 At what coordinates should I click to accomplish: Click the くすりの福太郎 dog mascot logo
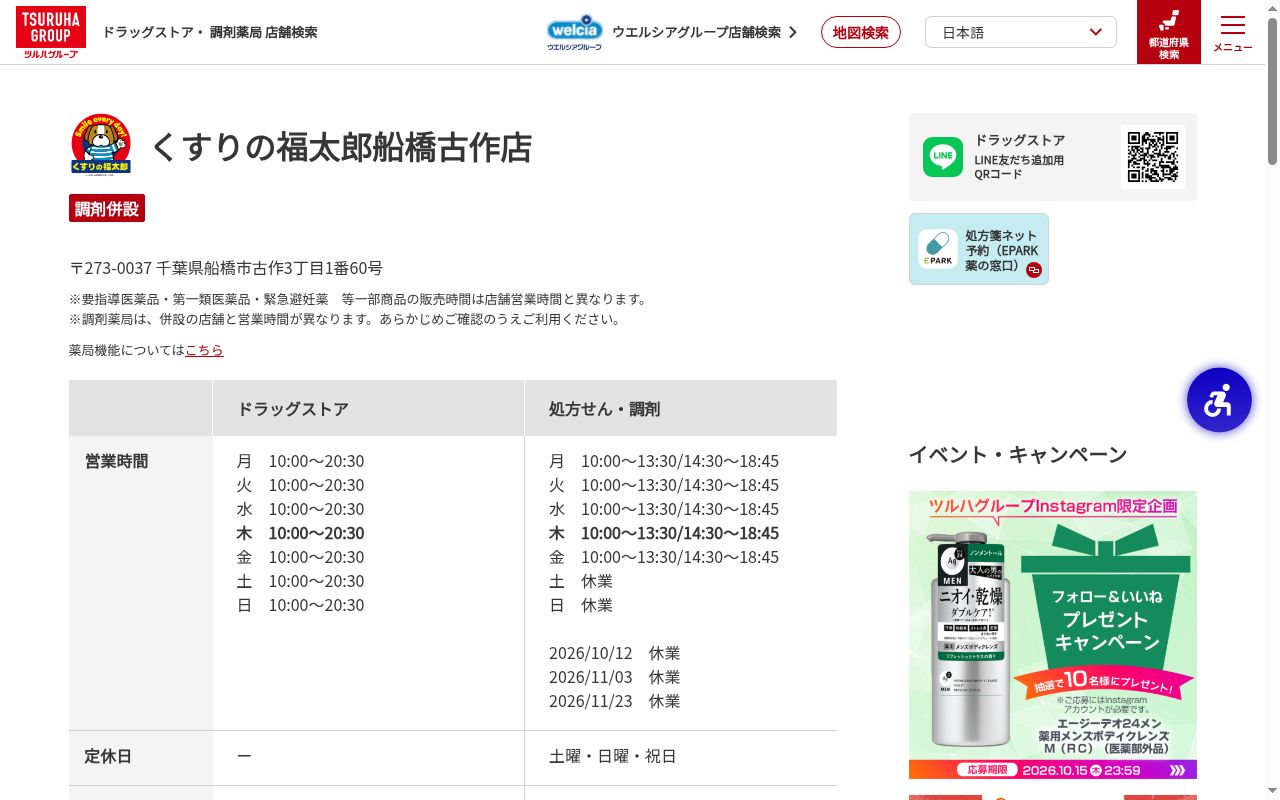(101, 144)
